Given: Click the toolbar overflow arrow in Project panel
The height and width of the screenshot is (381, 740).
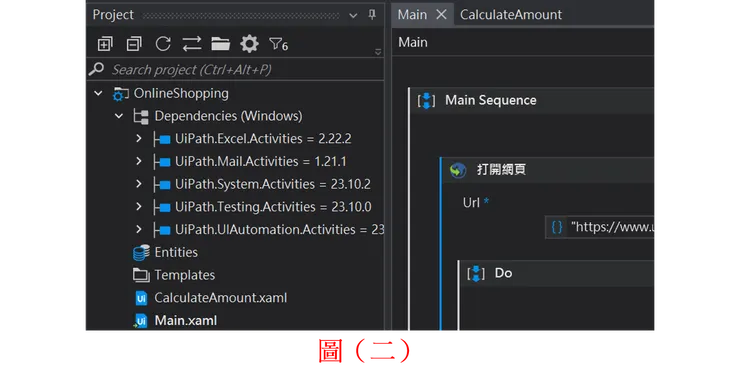Looking at the screenshot, I should click(378, 52).
